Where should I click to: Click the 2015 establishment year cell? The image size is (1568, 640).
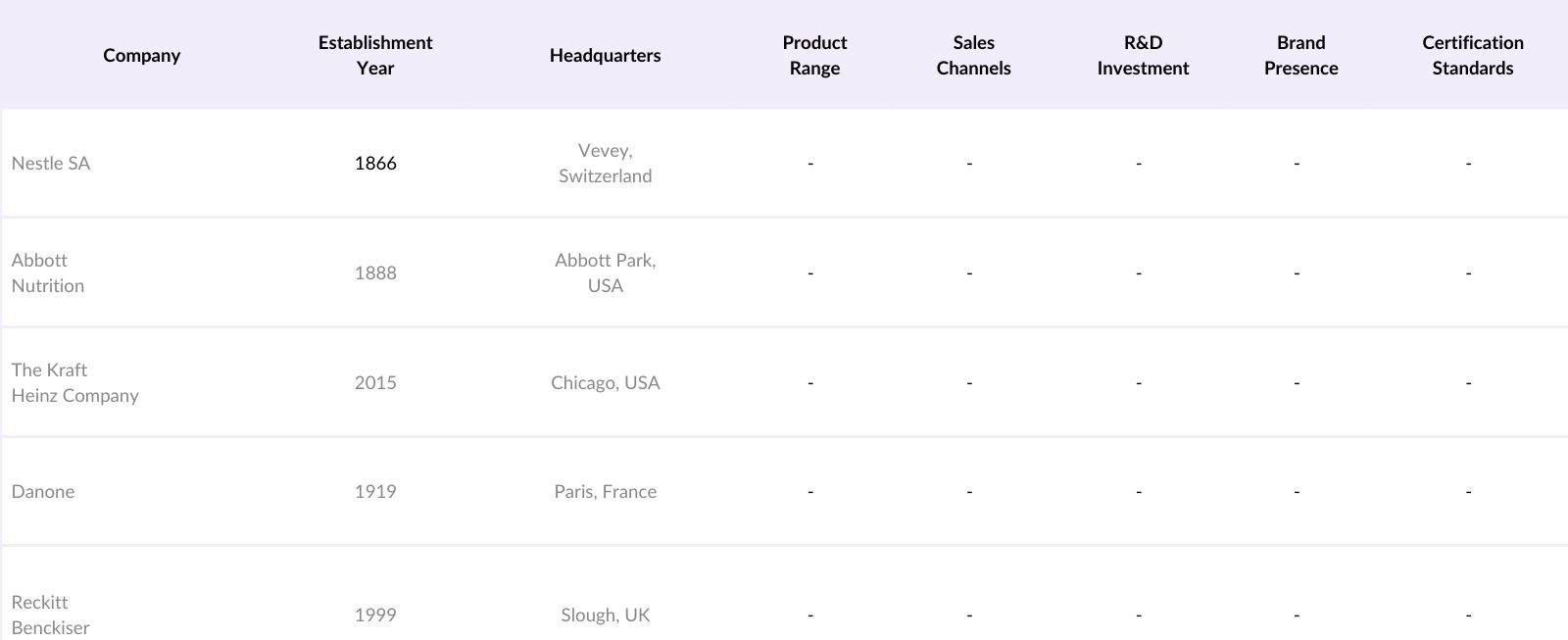tap(375, 382)
